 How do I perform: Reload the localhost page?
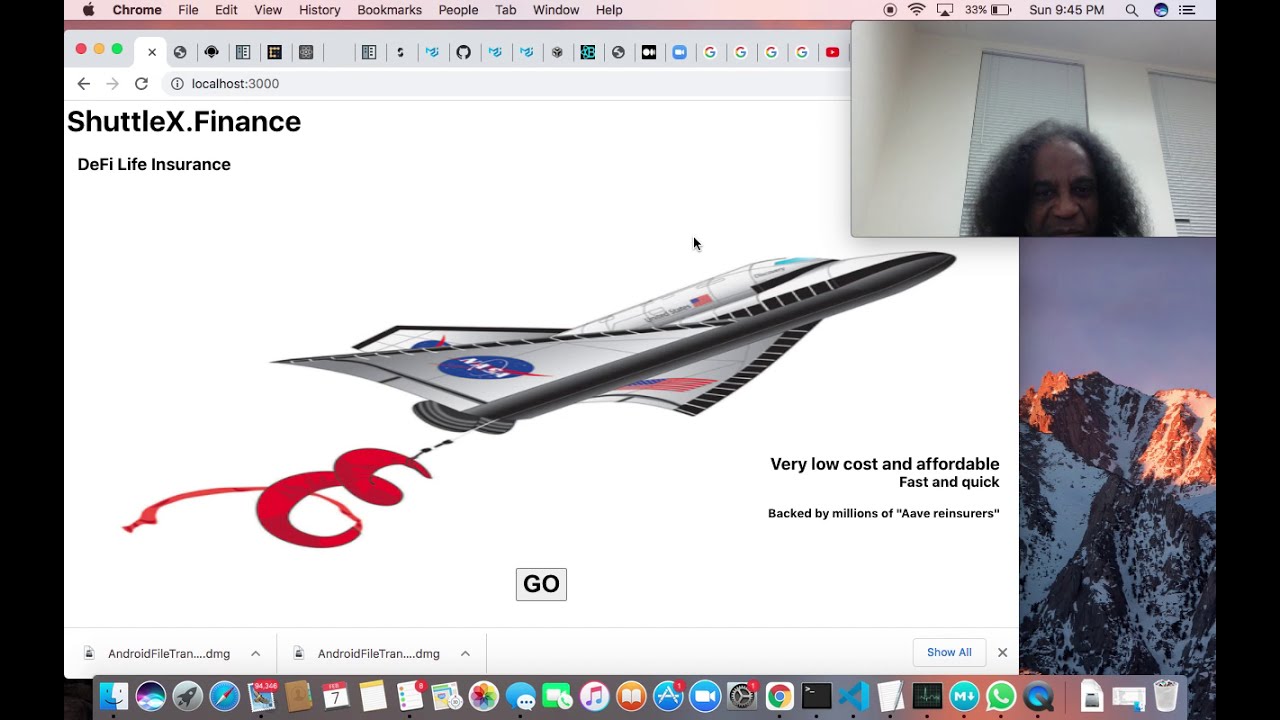(141, 84)
